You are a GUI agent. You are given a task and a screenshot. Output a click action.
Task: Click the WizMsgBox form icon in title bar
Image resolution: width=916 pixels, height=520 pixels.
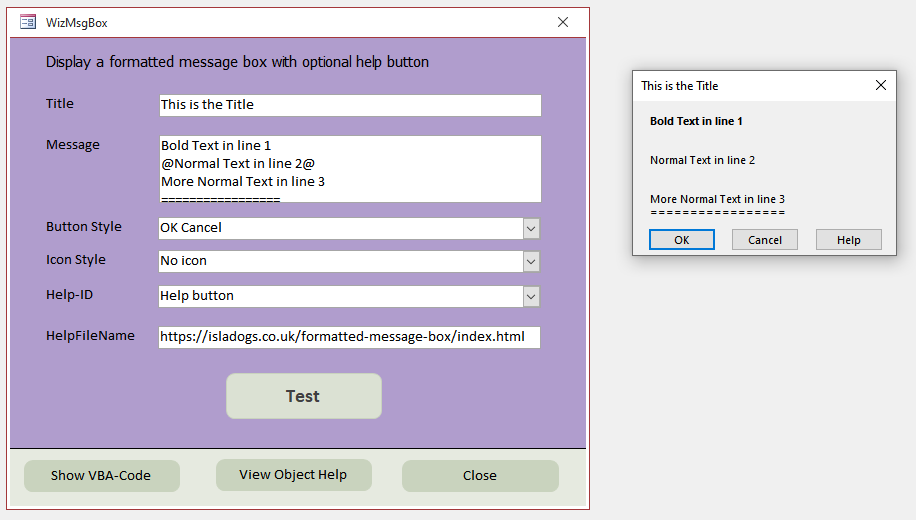(x=28, y=22)
